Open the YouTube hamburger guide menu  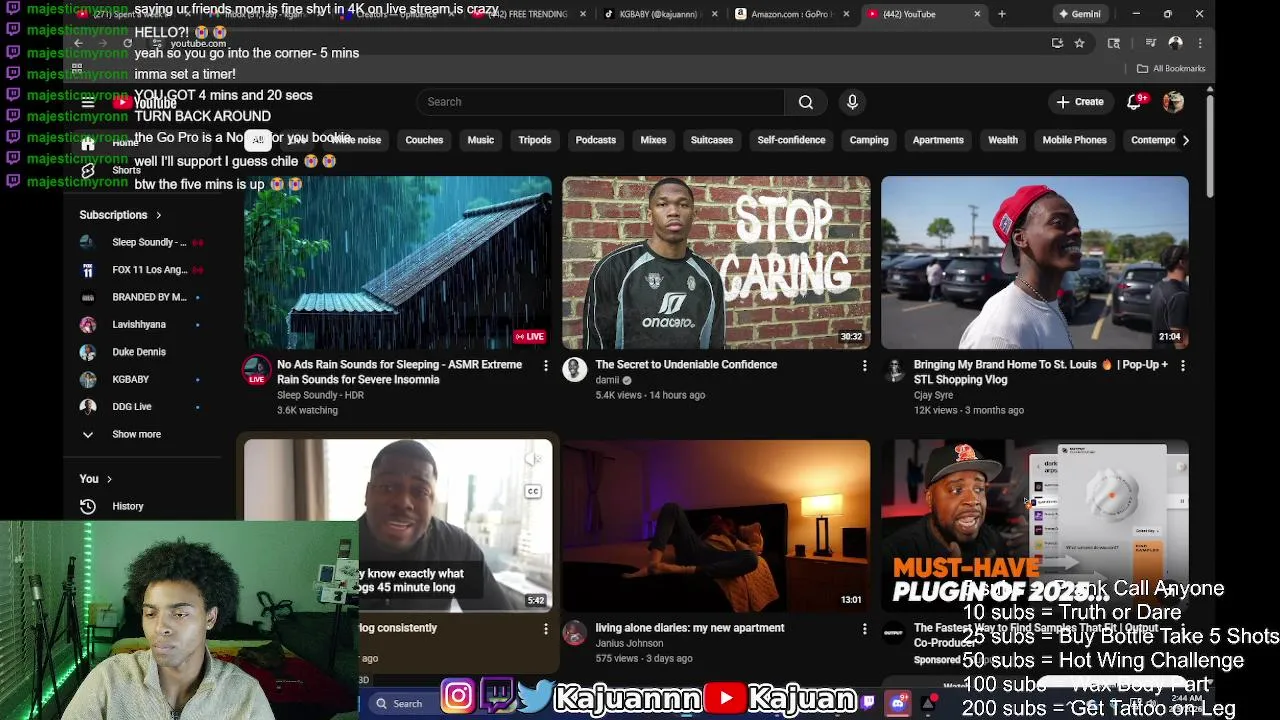point(88,102)
